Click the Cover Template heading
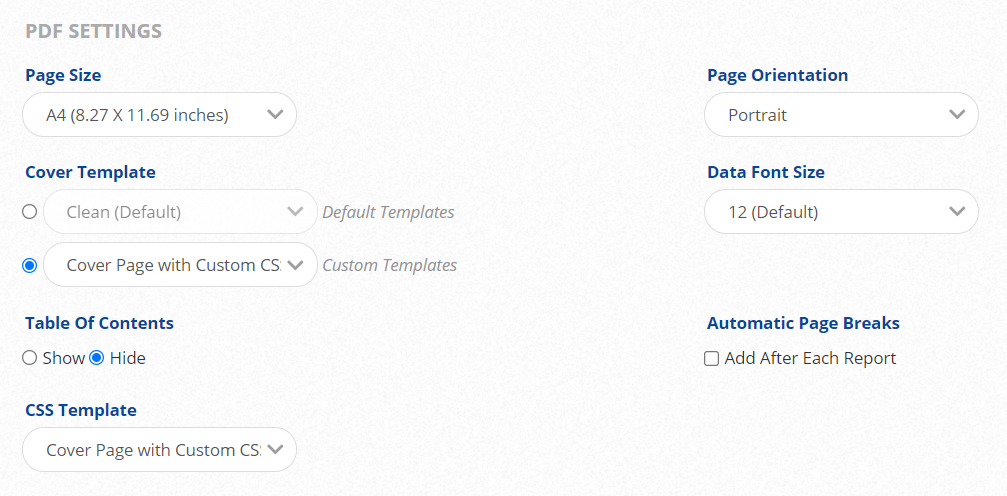 coord(90,172)
